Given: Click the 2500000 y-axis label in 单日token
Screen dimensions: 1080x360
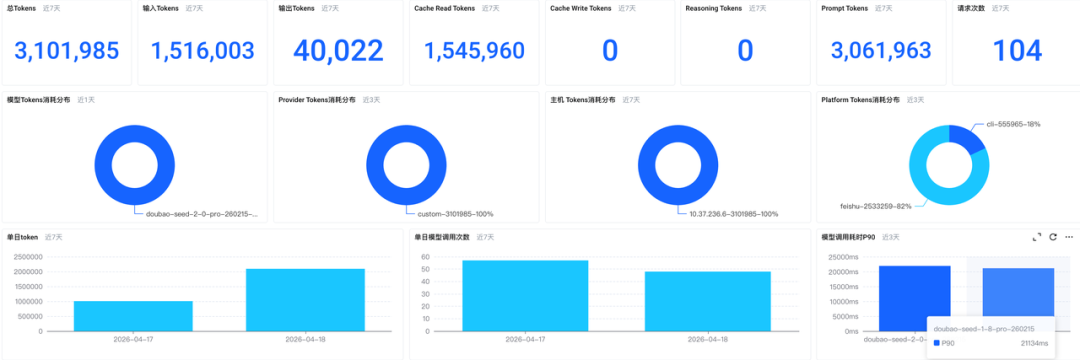Looking at the screenshot, I should [x=28, y=257].
